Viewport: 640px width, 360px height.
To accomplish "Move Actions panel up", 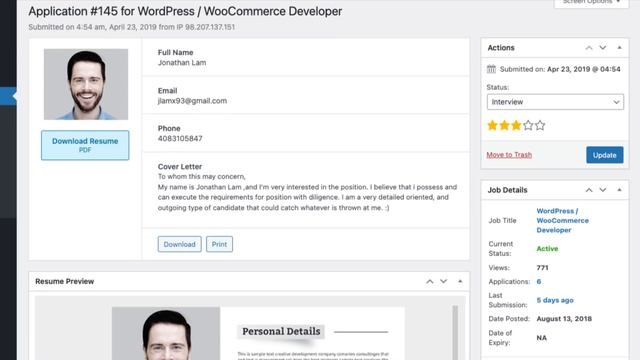I will coord(589,48).
